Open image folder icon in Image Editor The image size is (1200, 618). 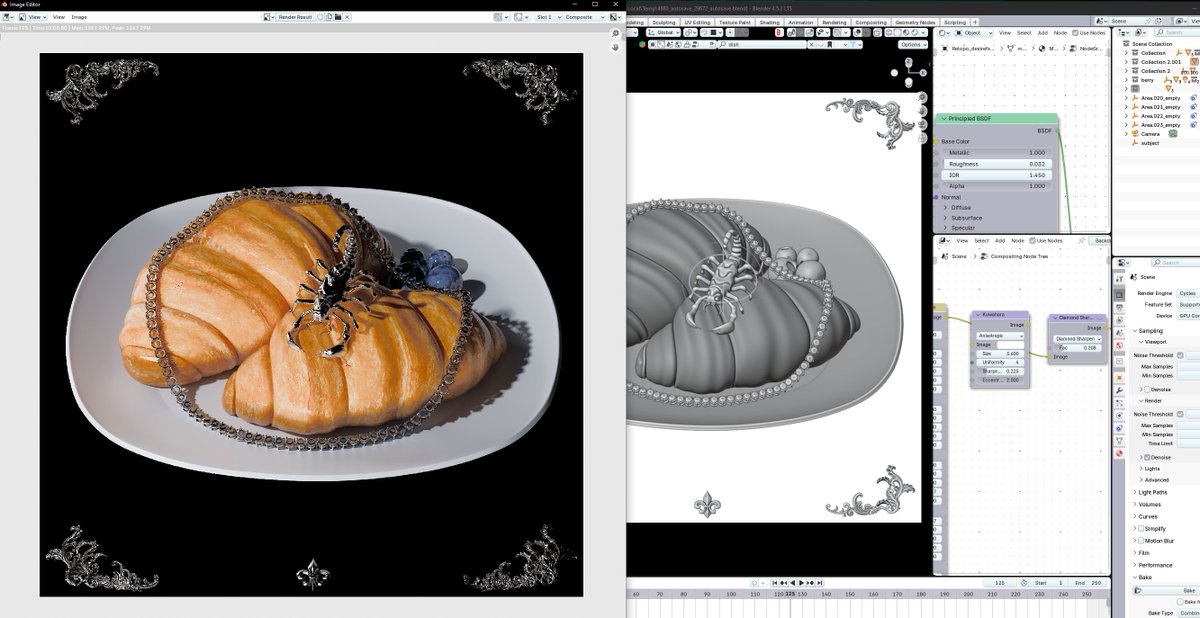point(339,17)
